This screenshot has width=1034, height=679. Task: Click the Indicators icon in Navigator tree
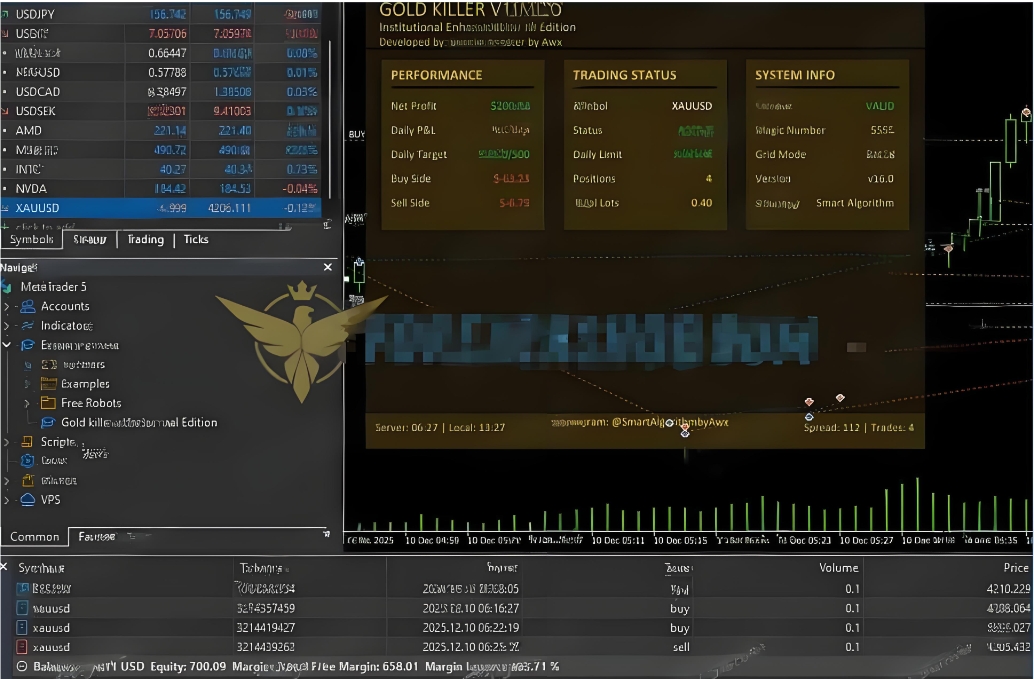point(28,325)
